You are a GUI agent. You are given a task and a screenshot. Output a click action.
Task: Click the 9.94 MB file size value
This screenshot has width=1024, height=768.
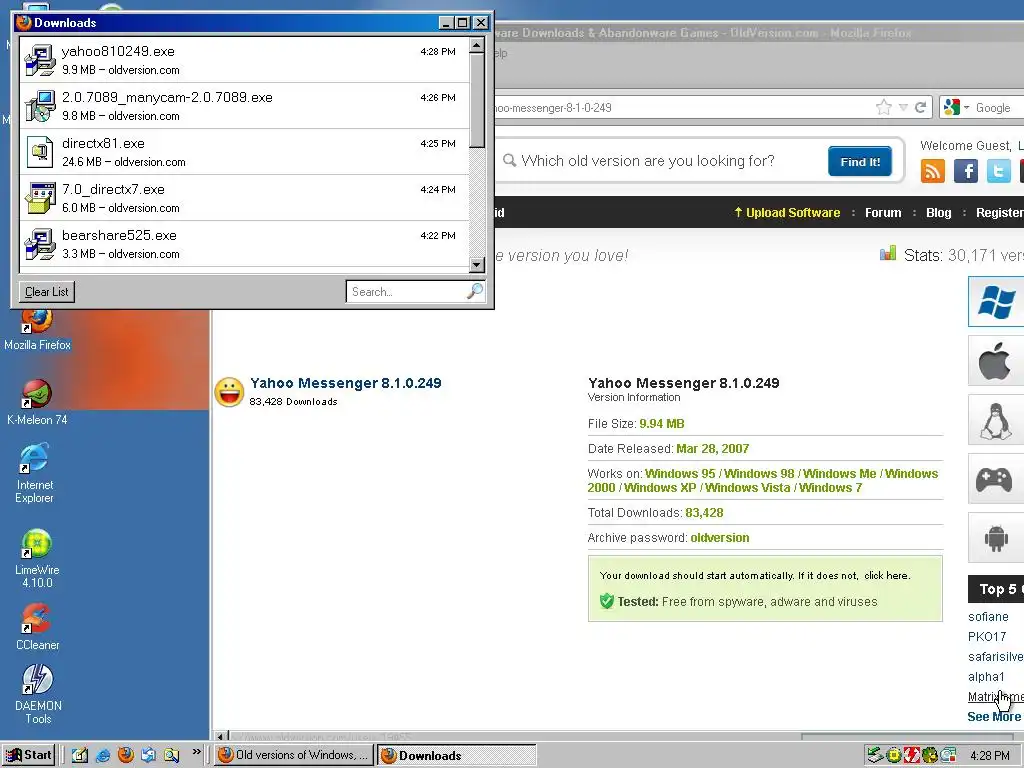[662, 423]
